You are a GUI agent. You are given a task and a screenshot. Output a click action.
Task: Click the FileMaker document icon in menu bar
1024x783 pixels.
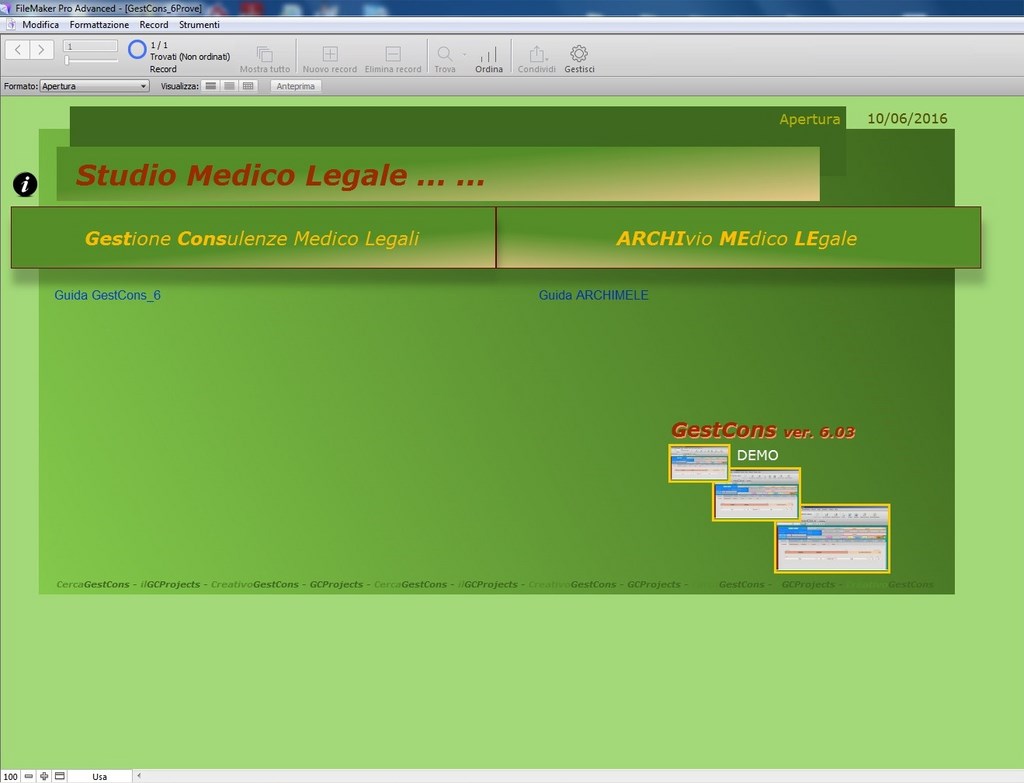pyautogui.click(x=10, y=25)
